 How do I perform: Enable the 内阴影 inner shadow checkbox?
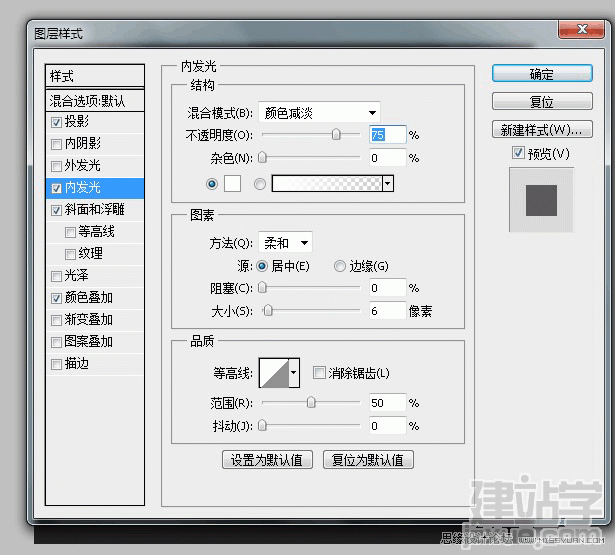tap(56, 144)
